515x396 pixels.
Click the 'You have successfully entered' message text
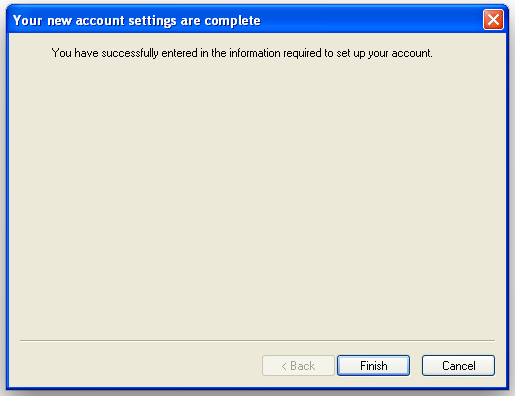(242, 53)
